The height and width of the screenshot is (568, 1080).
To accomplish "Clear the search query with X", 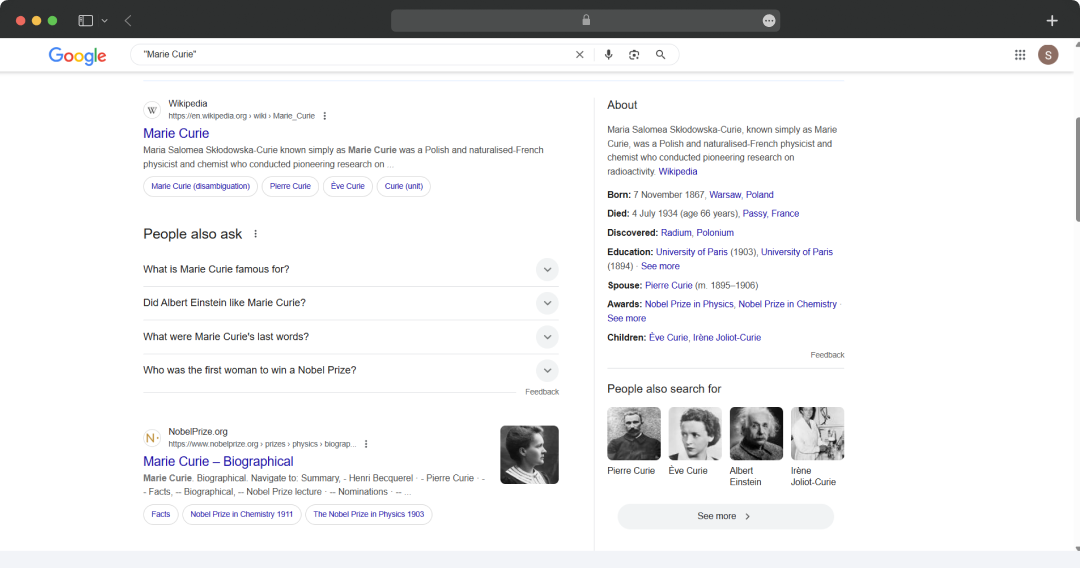I will 579,54.
